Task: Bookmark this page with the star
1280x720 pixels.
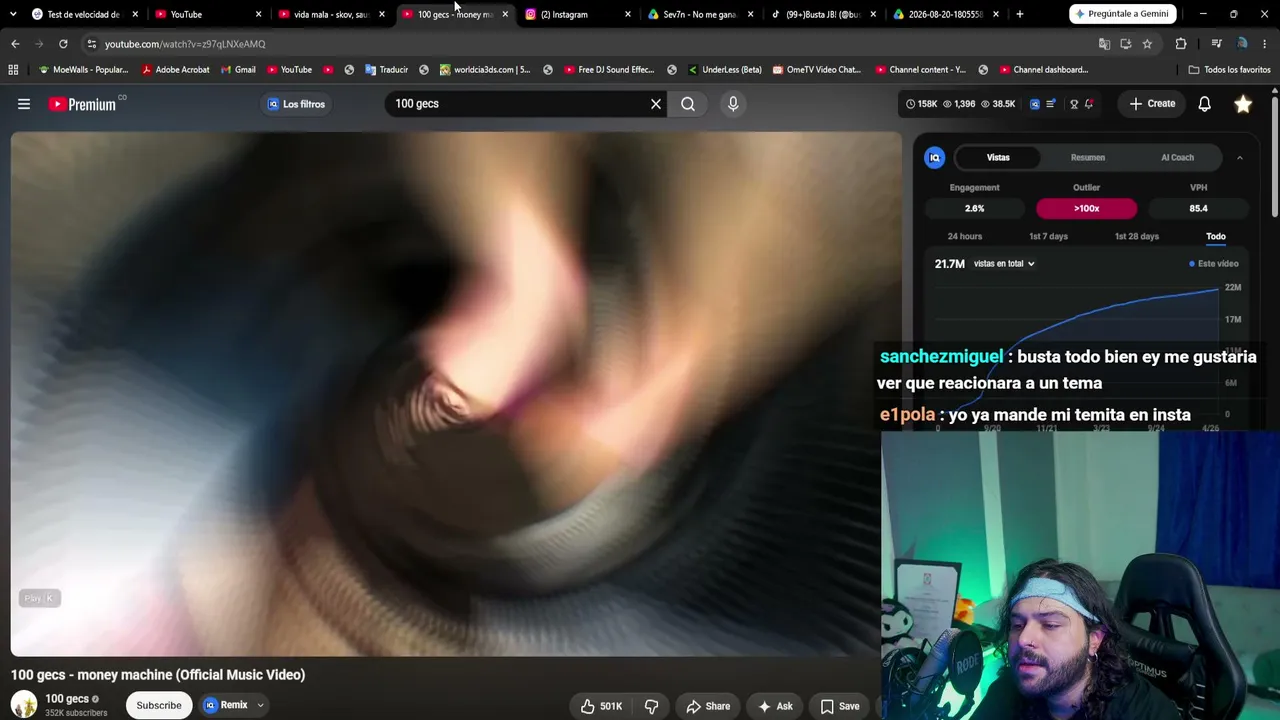Action: click(1147, 44)
